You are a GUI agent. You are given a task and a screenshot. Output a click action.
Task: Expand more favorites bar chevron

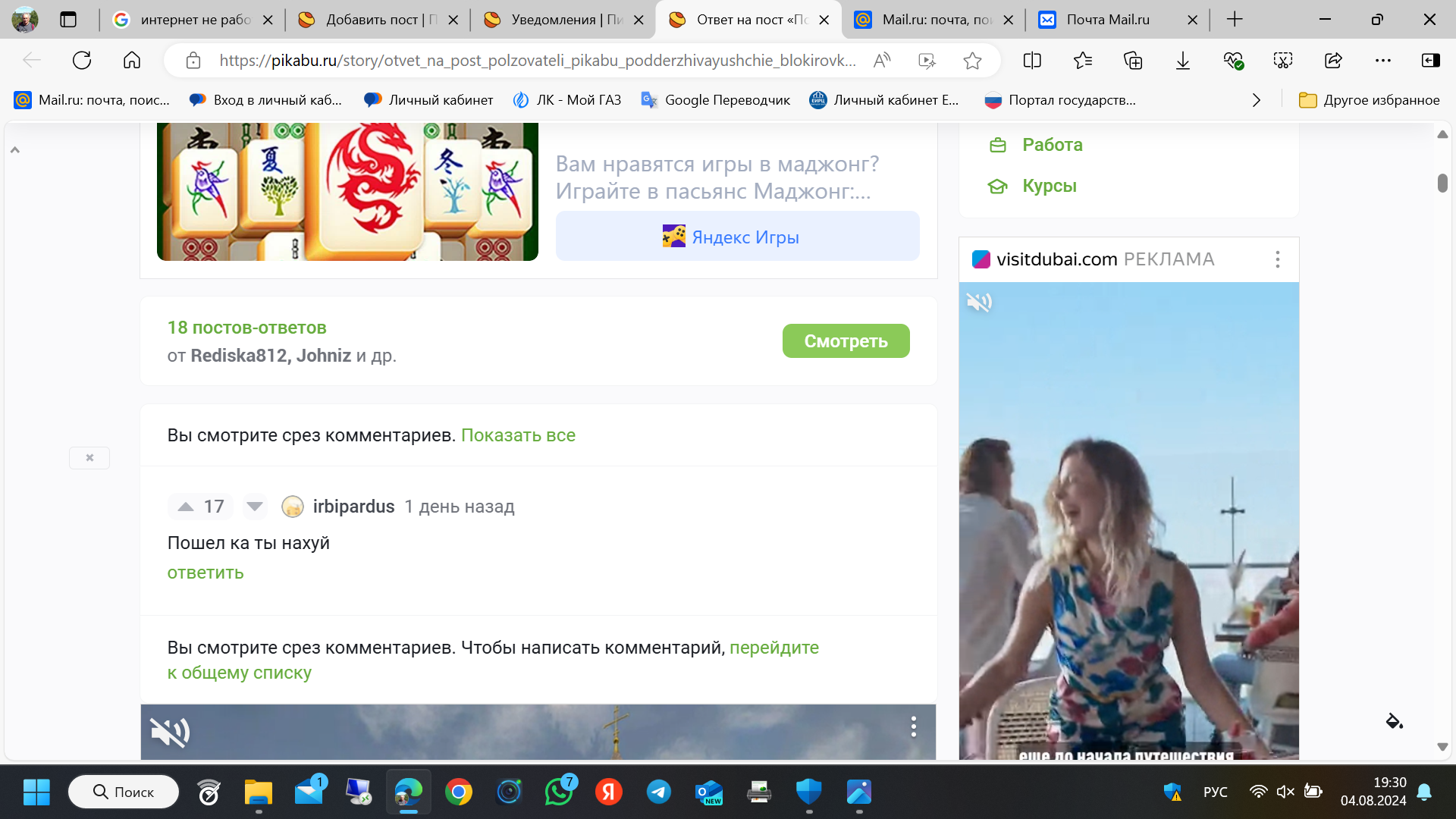[x=1257, y=100]
